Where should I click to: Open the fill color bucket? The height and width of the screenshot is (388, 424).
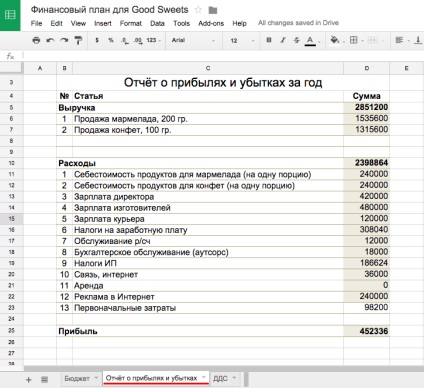point(335,40)
